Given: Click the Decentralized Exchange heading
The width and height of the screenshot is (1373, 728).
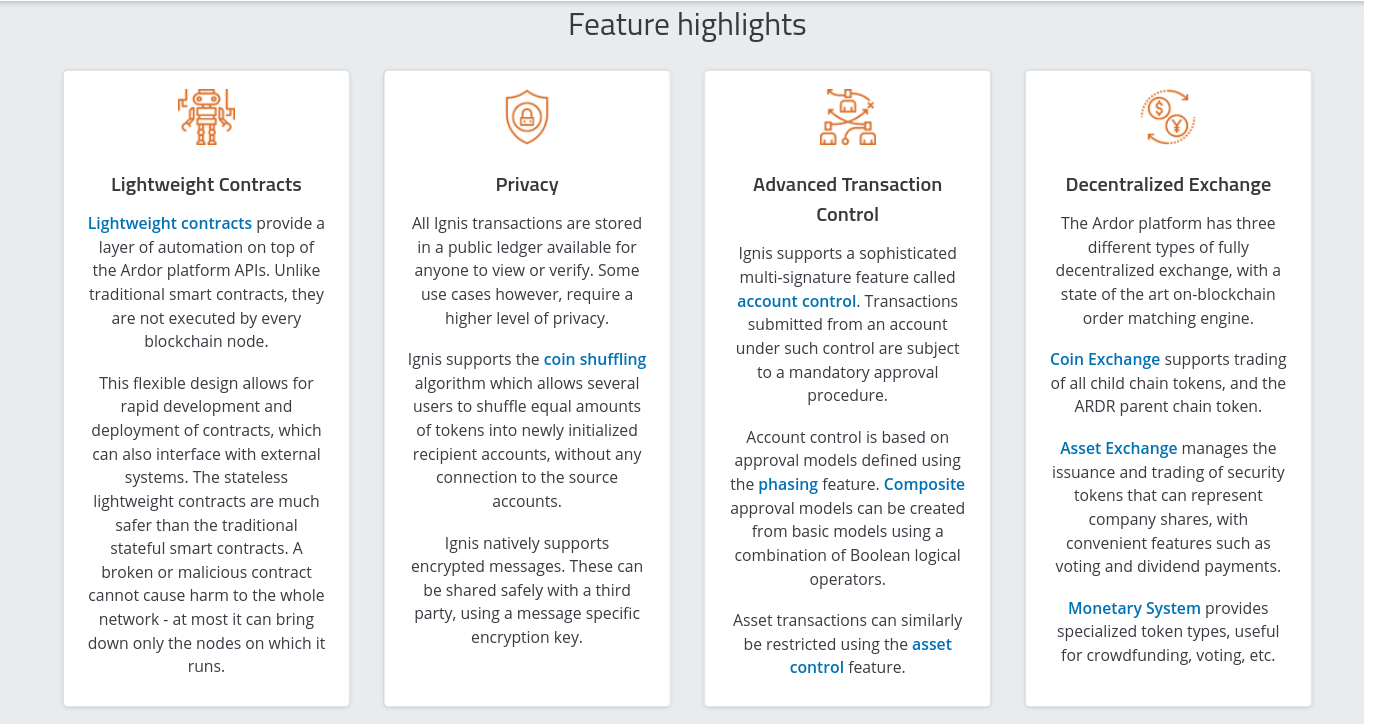Looking at the screenshot, I should tap(1168, 184).
